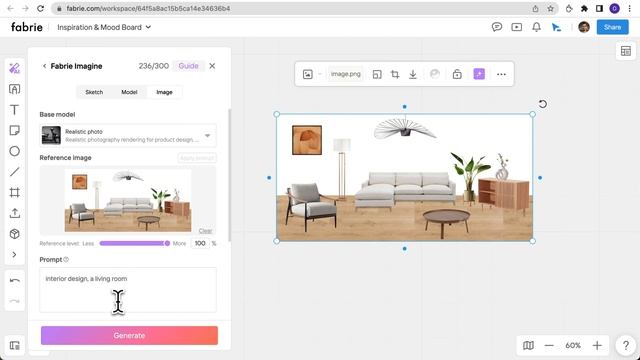
Task: Click the greyed-out circular icon in image toolbar
Action: coord(435,74)
